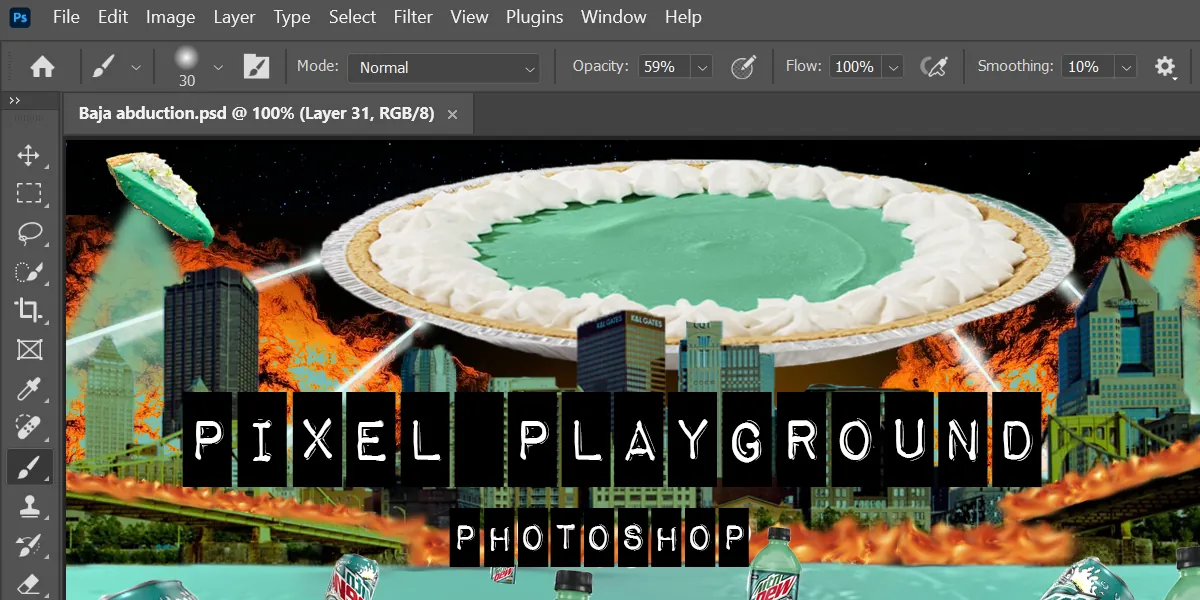
Task: Enable airbrush mode in options bar
Action: pyautogui.click(x=934, y=66)
